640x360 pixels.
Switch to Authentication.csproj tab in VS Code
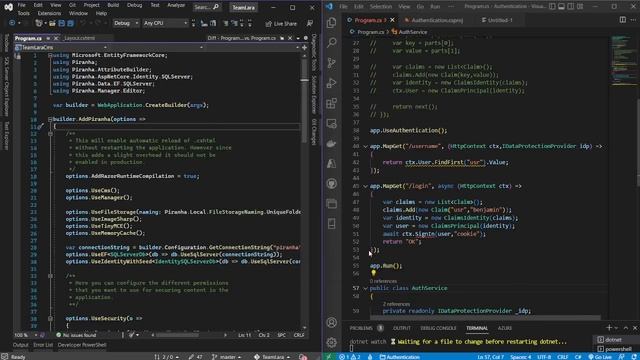(434, 20)
